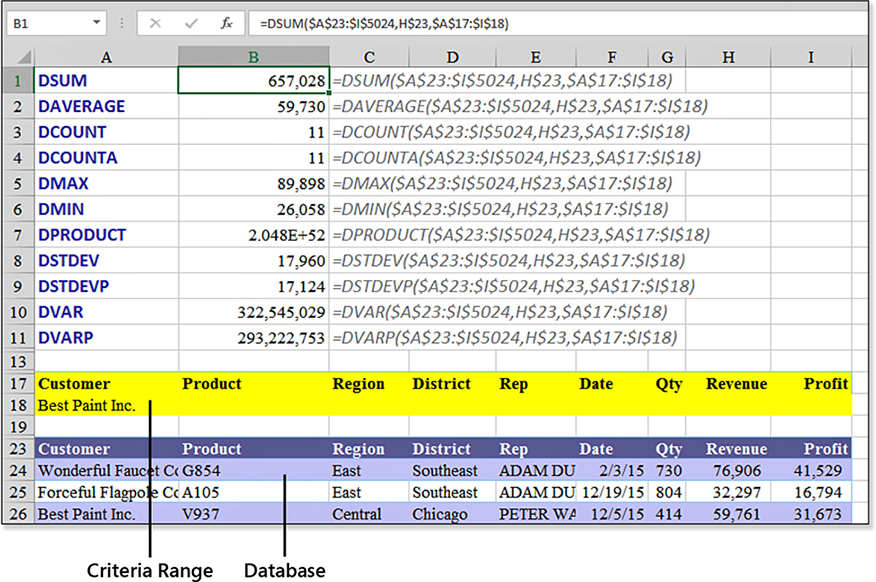Image resolution: width=876 pixels, height=582 pixels.
Task: Click database header Qty in row 23
Action: [667, 449]
